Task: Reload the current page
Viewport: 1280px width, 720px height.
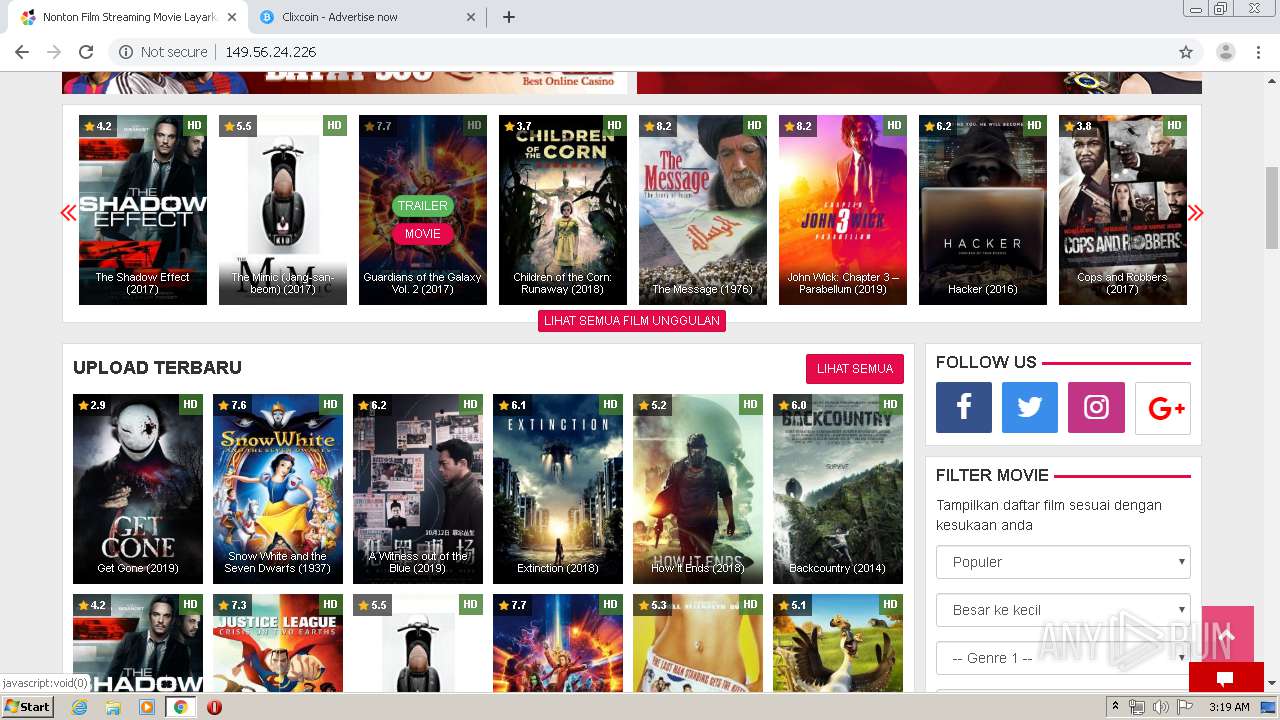Action: click(86, 52)
